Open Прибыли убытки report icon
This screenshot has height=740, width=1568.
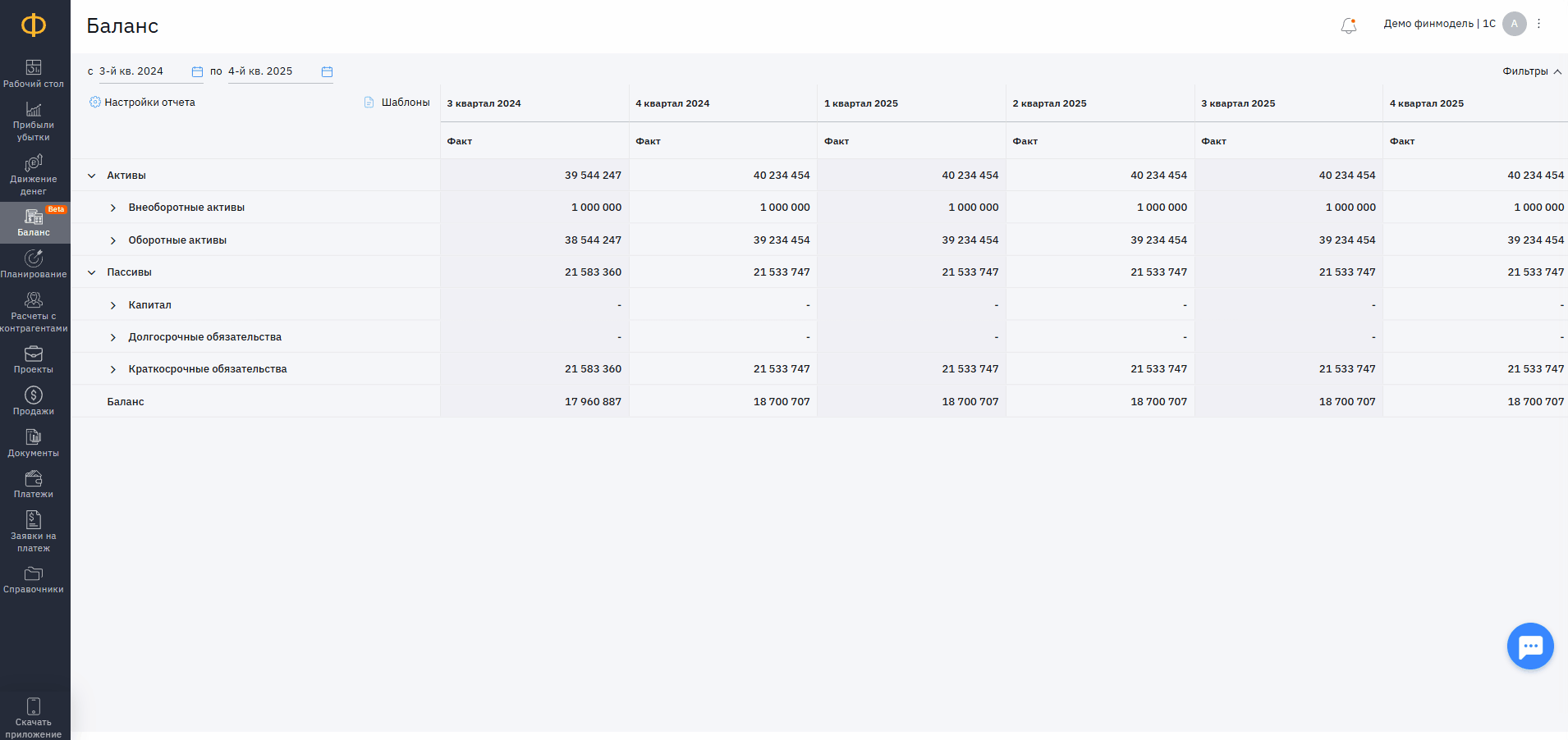[34, 109]
